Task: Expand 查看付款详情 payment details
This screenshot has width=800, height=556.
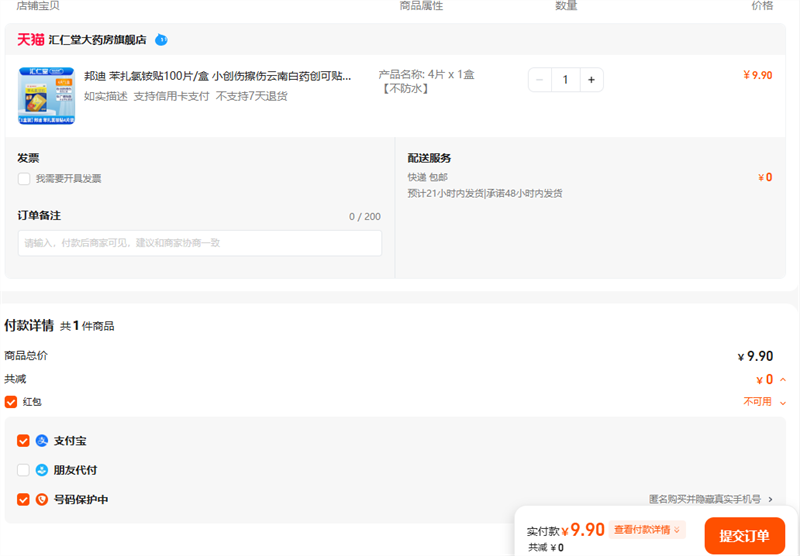Action: coord(647,530)
